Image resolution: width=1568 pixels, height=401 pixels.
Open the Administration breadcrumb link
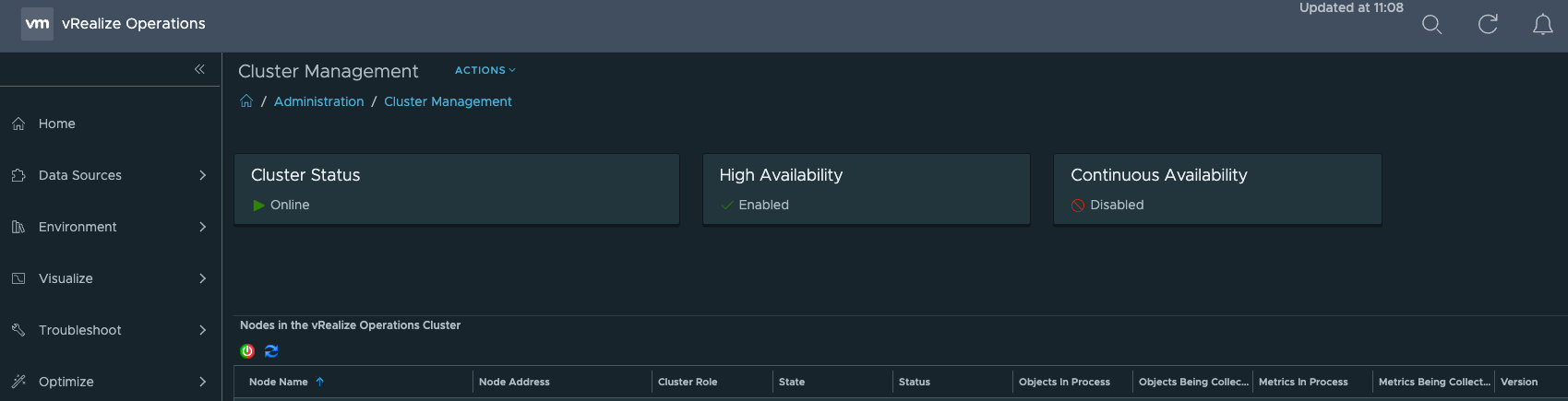[x=319, y=101]
